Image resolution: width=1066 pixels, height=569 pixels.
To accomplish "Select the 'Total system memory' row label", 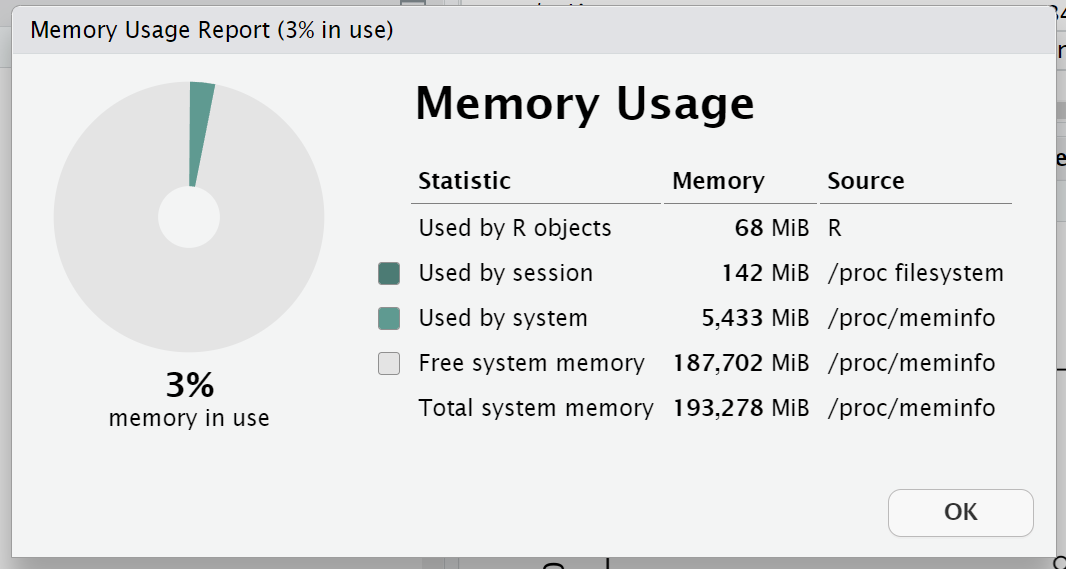I will (535, 408).
